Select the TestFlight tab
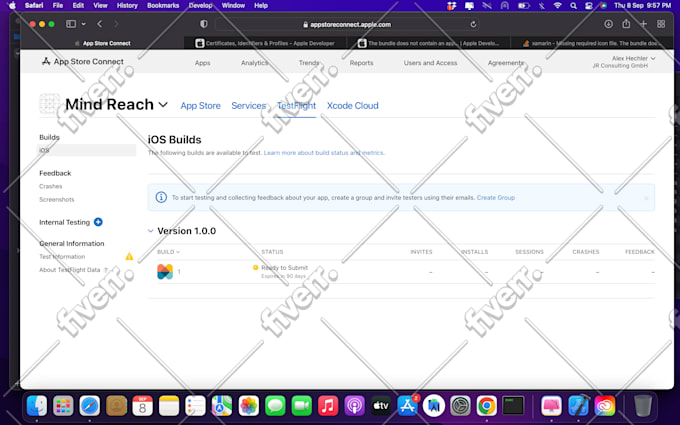 tap(296, 105)
